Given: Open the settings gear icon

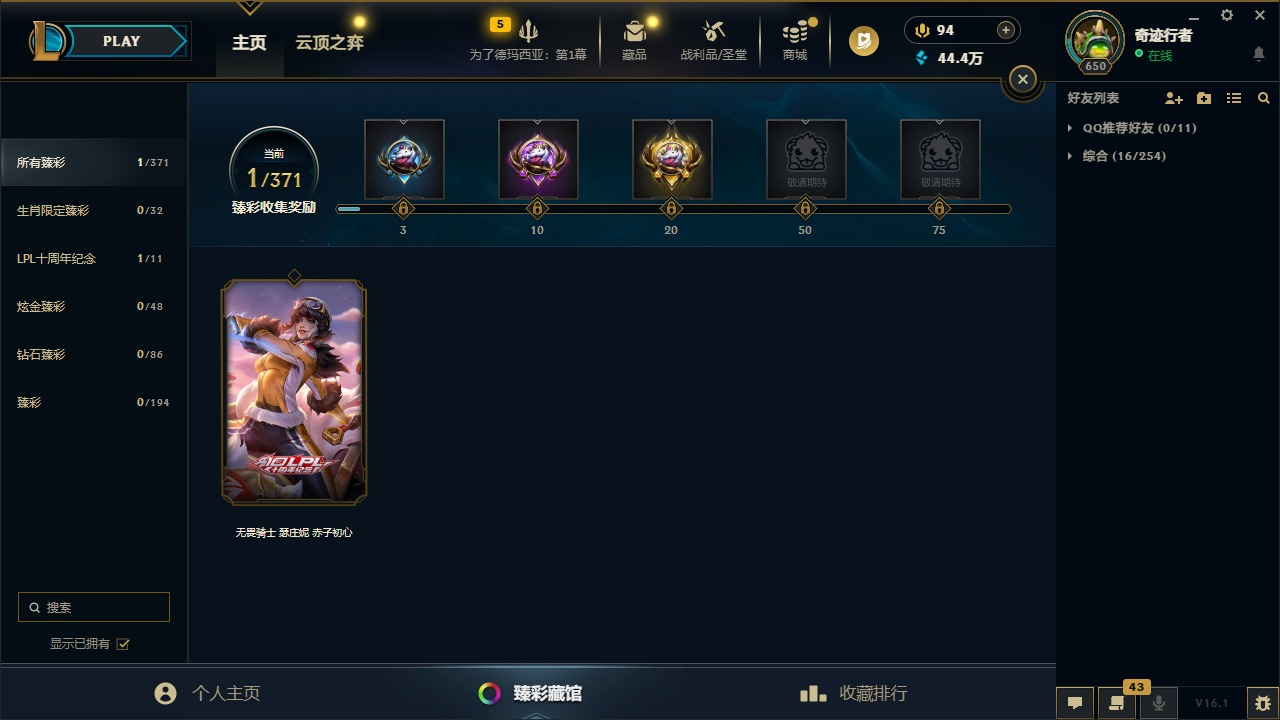Looking at the screenshot, I should [x=1227, y=15].
